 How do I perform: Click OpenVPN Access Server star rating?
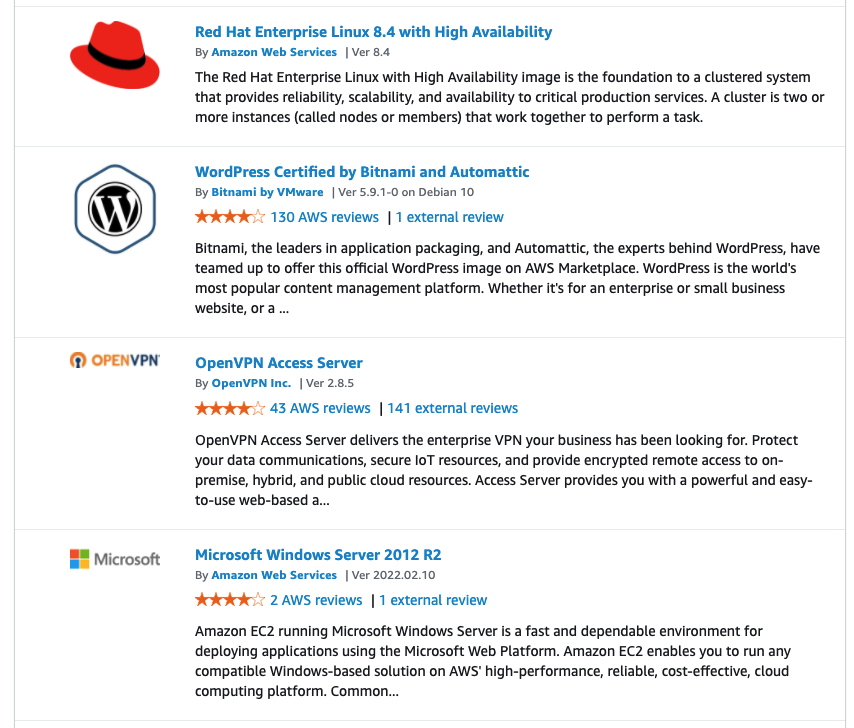click(x=229, y=408)
